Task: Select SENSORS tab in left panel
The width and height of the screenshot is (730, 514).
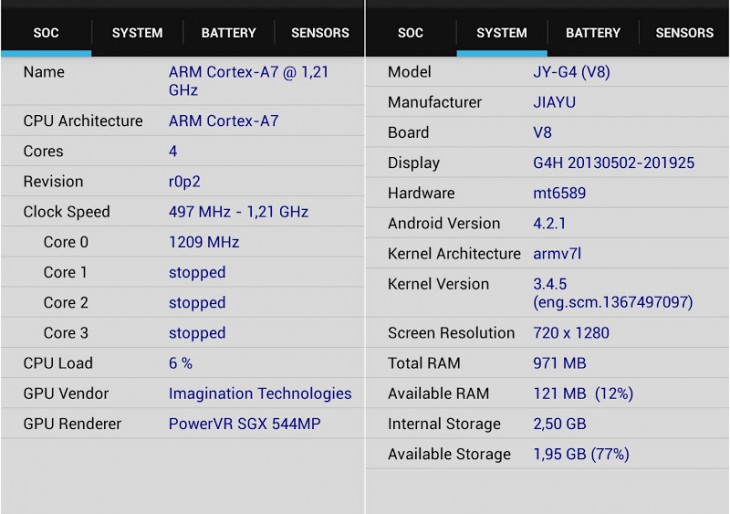Action: (x=320, y=33)
